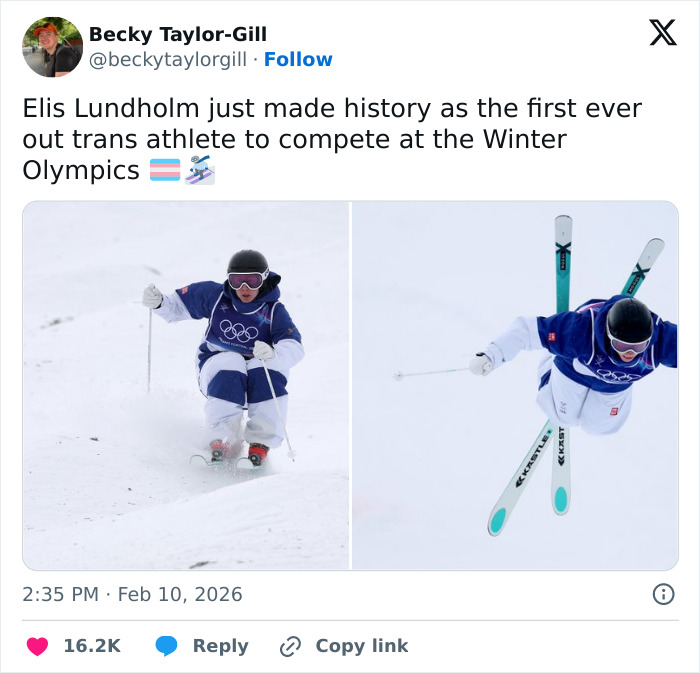Click the X logo in the corner
Image resolution: width=700 pixels, height=673 pixels.
click(x=662, y=33)
